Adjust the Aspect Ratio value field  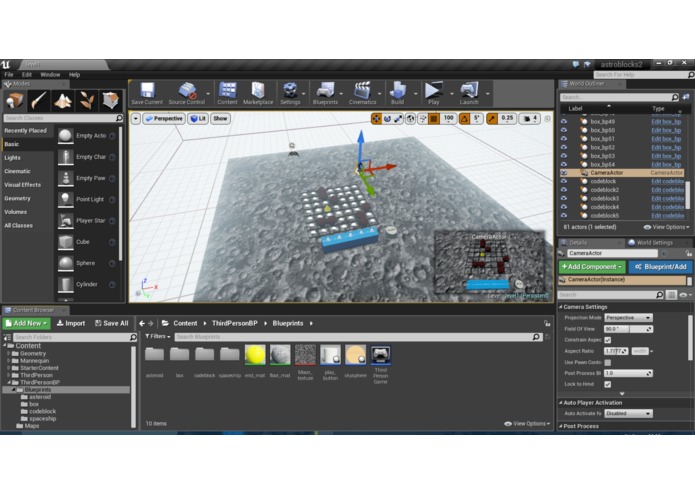[616, 351]
